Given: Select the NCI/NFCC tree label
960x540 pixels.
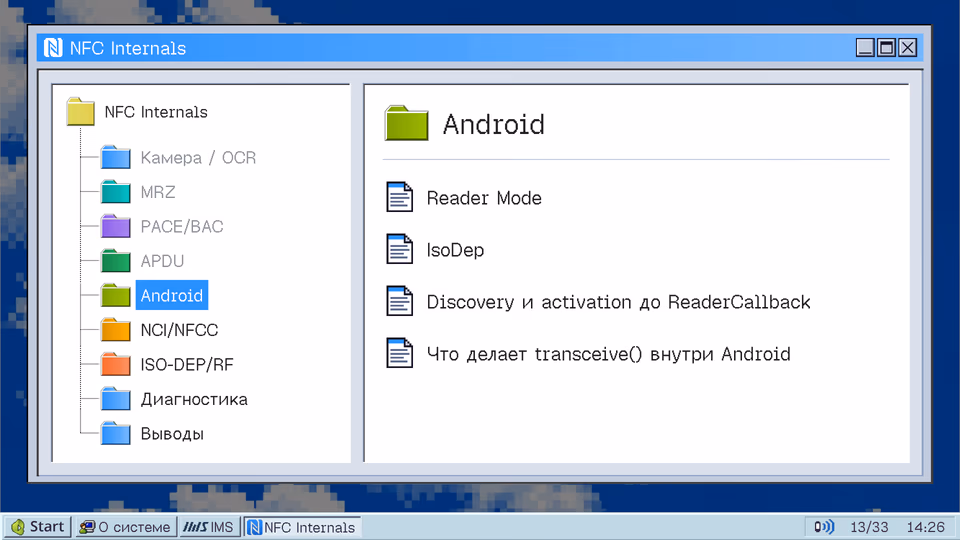Looking at the screenshot, I should 179,330.
